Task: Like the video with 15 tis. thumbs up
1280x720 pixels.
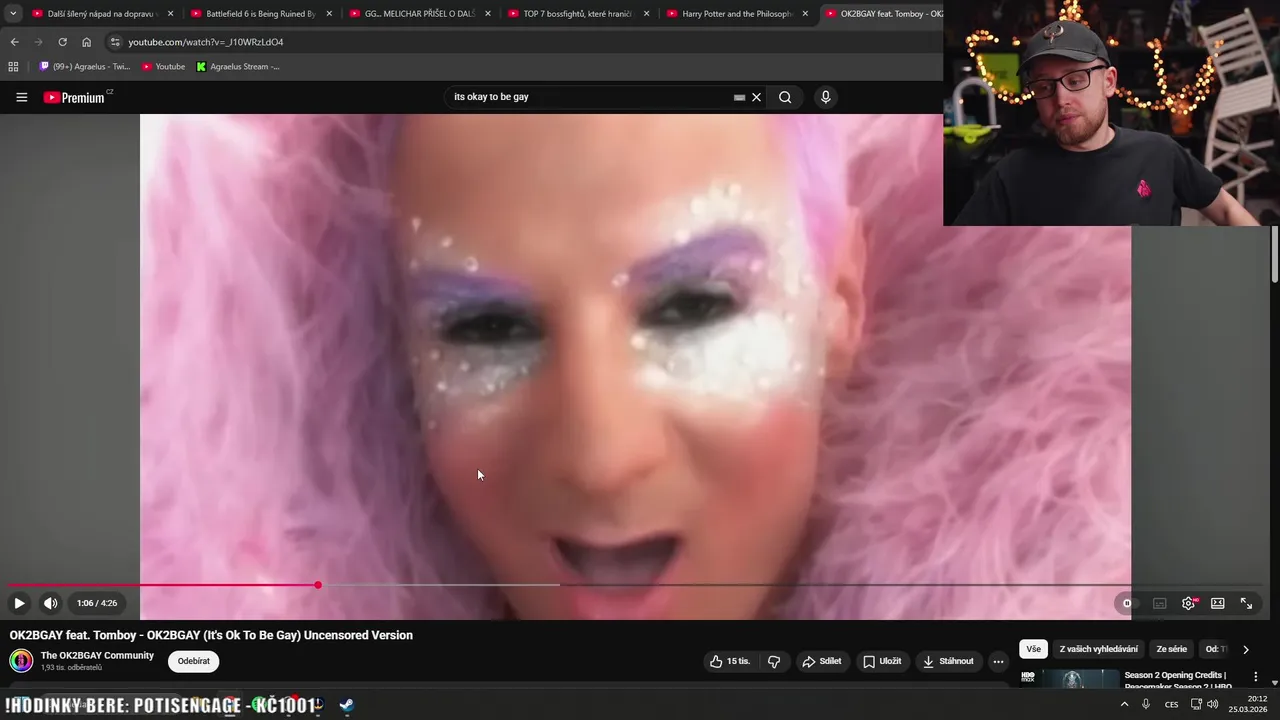Action: pyautogui.click(x=729, y=661)
